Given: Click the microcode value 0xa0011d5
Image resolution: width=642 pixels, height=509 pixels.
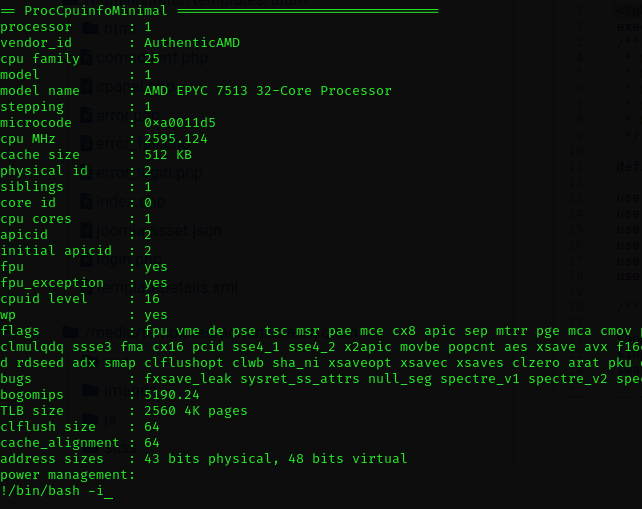Looking at the screenshot, I should [x=180, y=123].
